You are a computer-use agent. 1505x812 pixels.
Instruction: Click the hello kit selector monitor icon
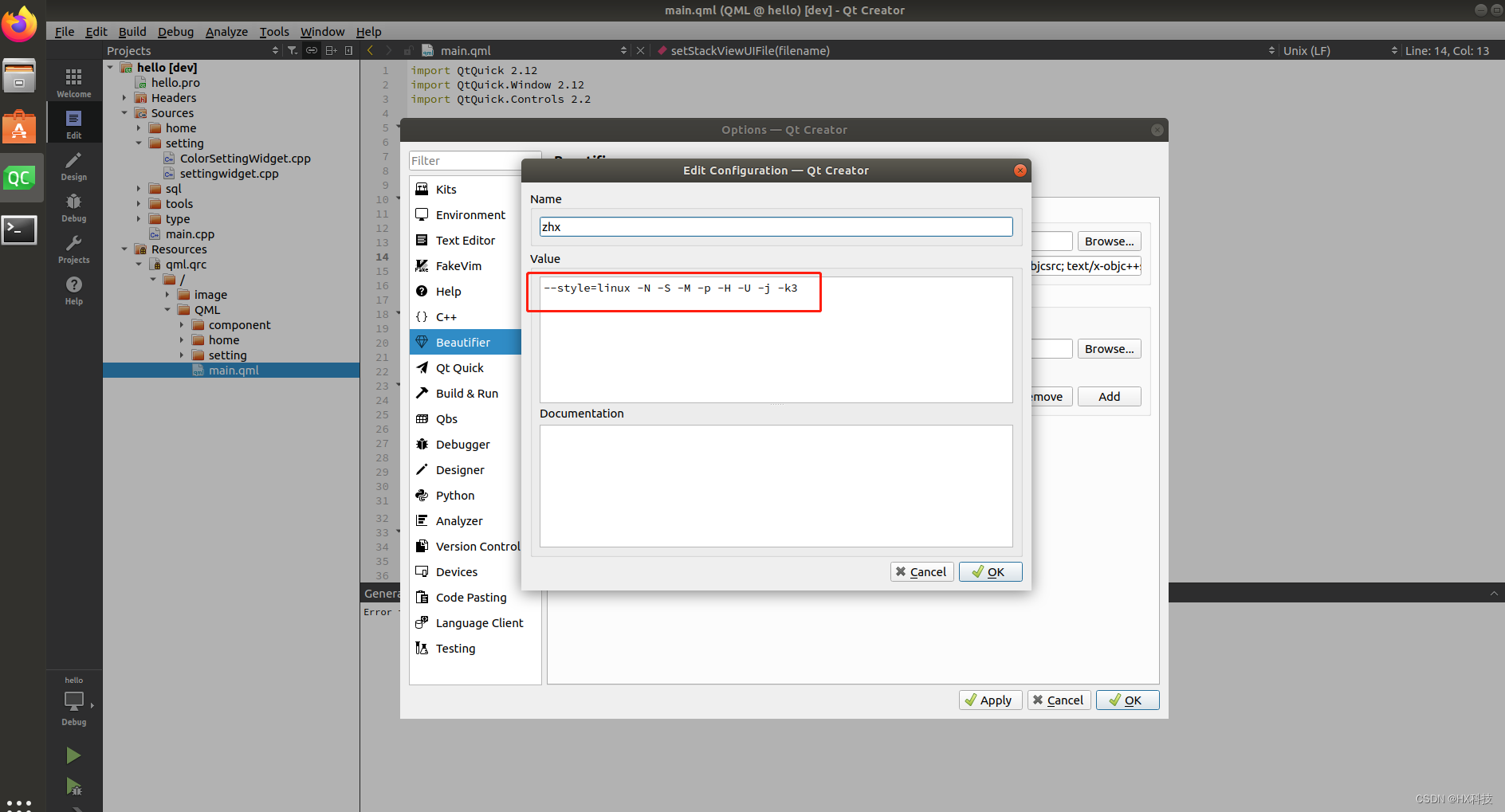(x=73, y=701)
